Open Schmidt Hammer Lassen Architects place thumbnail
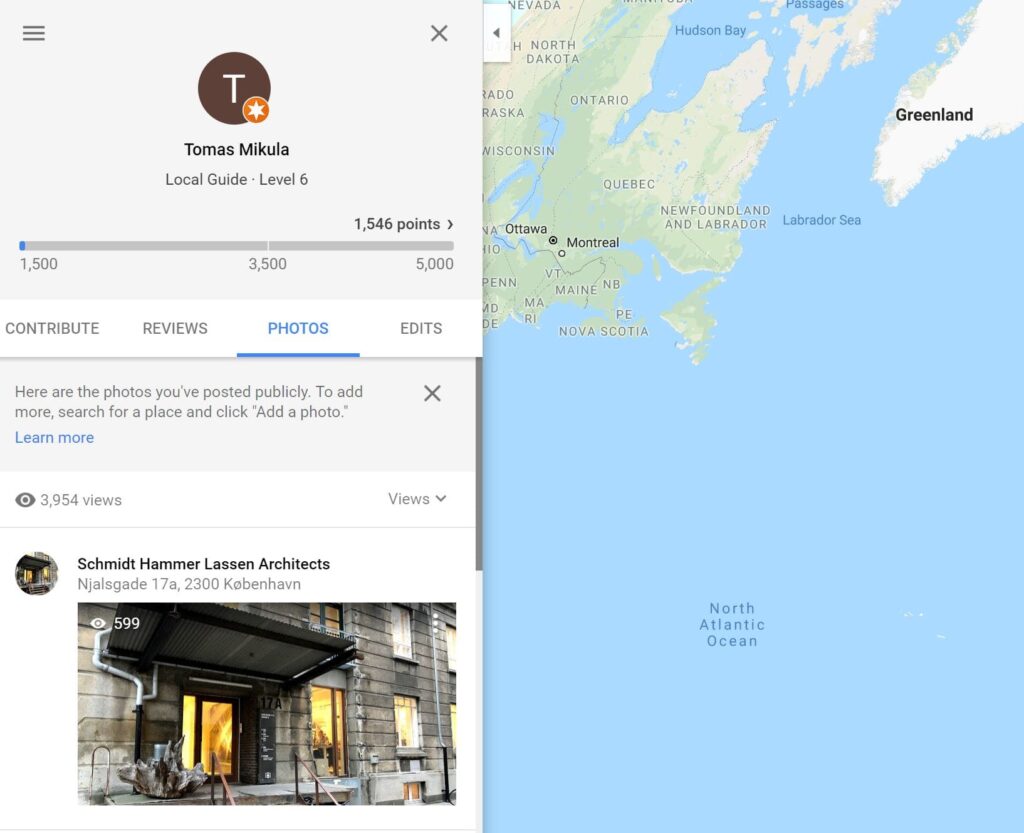The height and width of the screenshot is (833, 1024). [x=37, y=573]
